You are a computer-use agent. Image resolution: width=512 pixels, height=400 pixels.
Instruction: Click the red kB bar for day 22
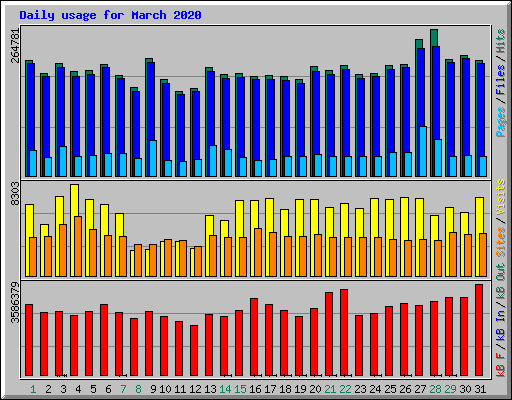pos(344,333)
